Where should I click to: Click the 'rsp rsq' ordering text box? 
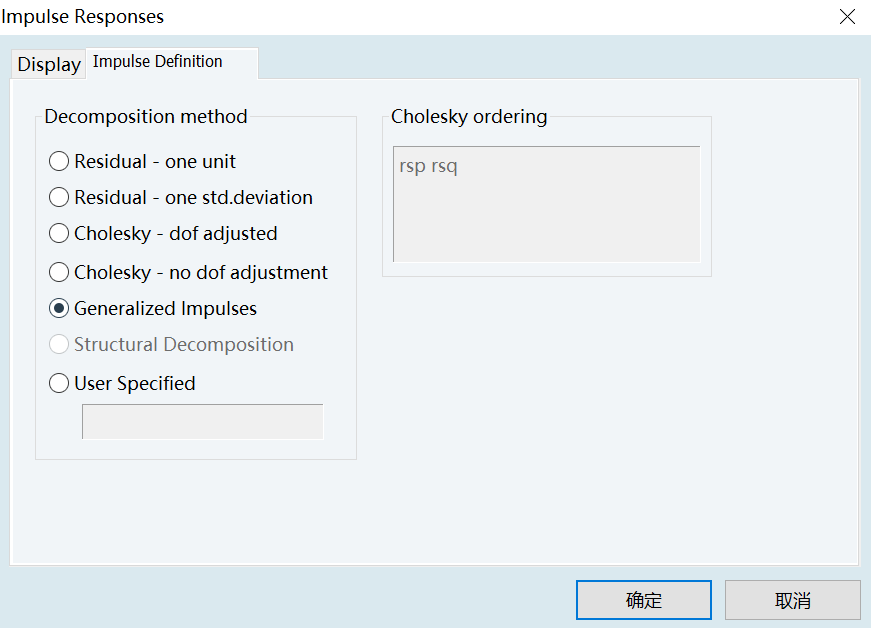click(546, 204)
